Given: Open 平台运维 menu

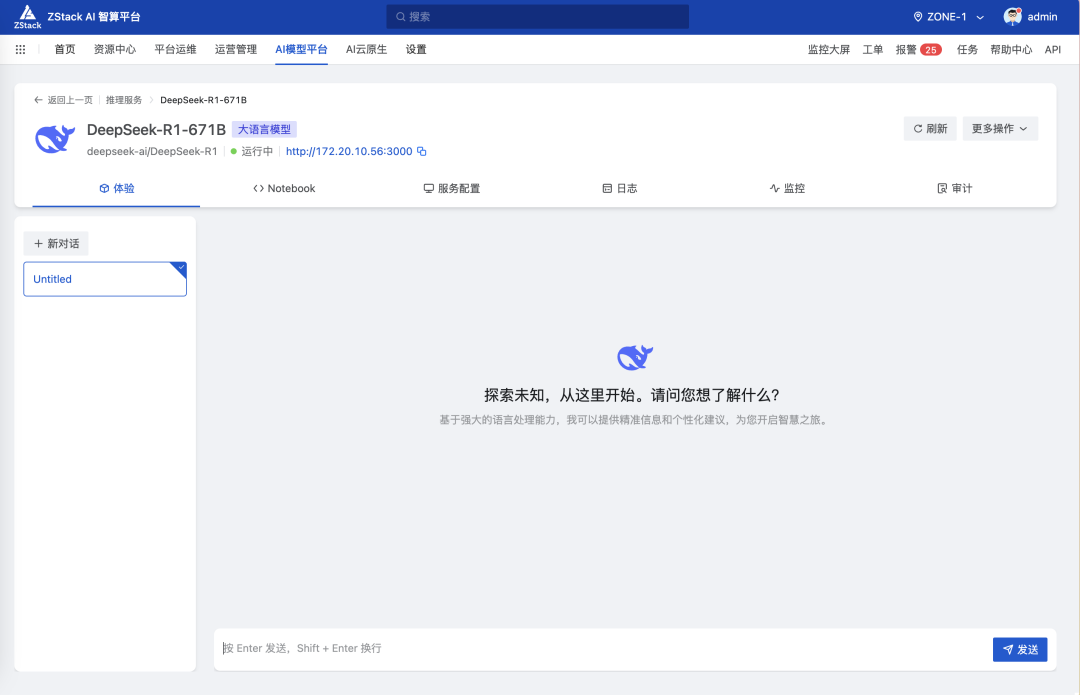Looking at the screenshot, I should click(176, 50).
